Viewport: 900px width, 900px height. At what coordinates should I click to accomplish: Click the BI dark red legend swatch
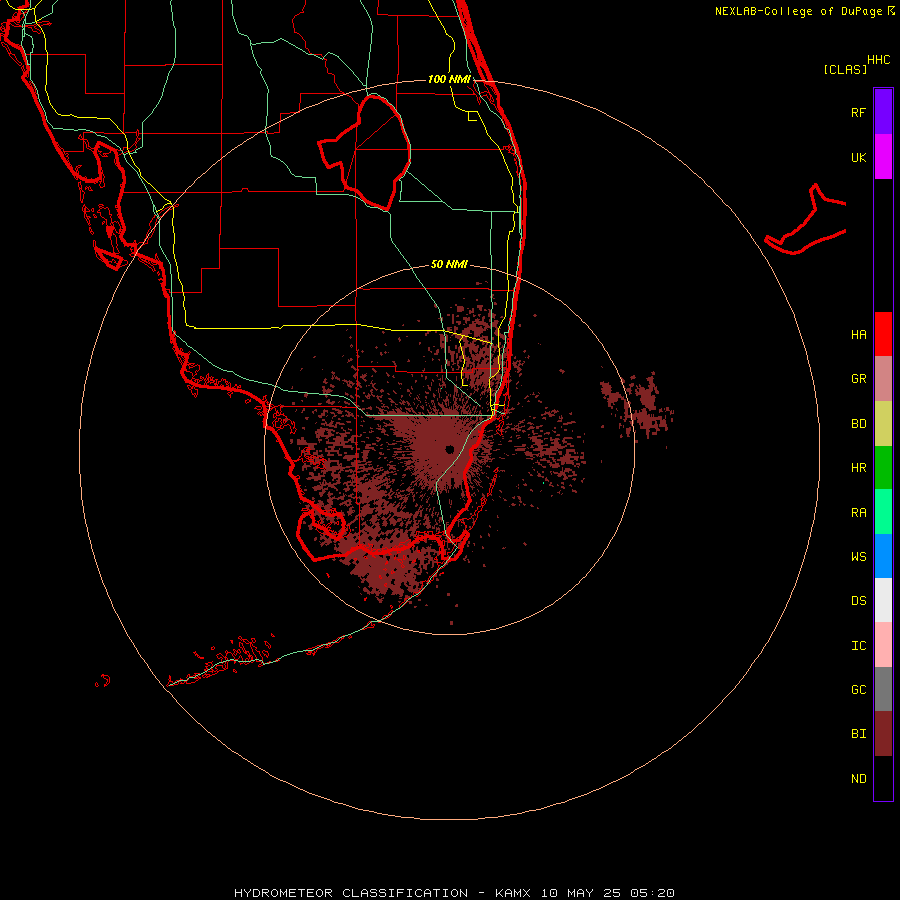point(883,734)
